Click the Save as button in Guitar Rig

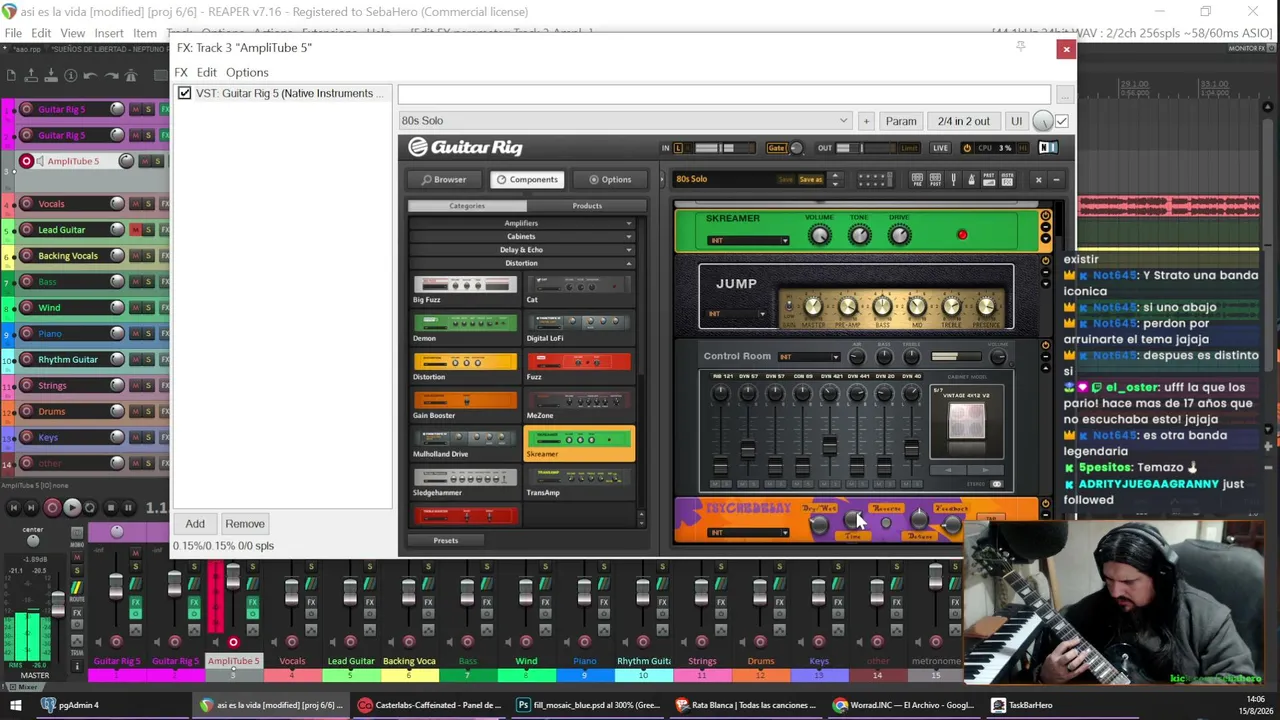(811, 180)
